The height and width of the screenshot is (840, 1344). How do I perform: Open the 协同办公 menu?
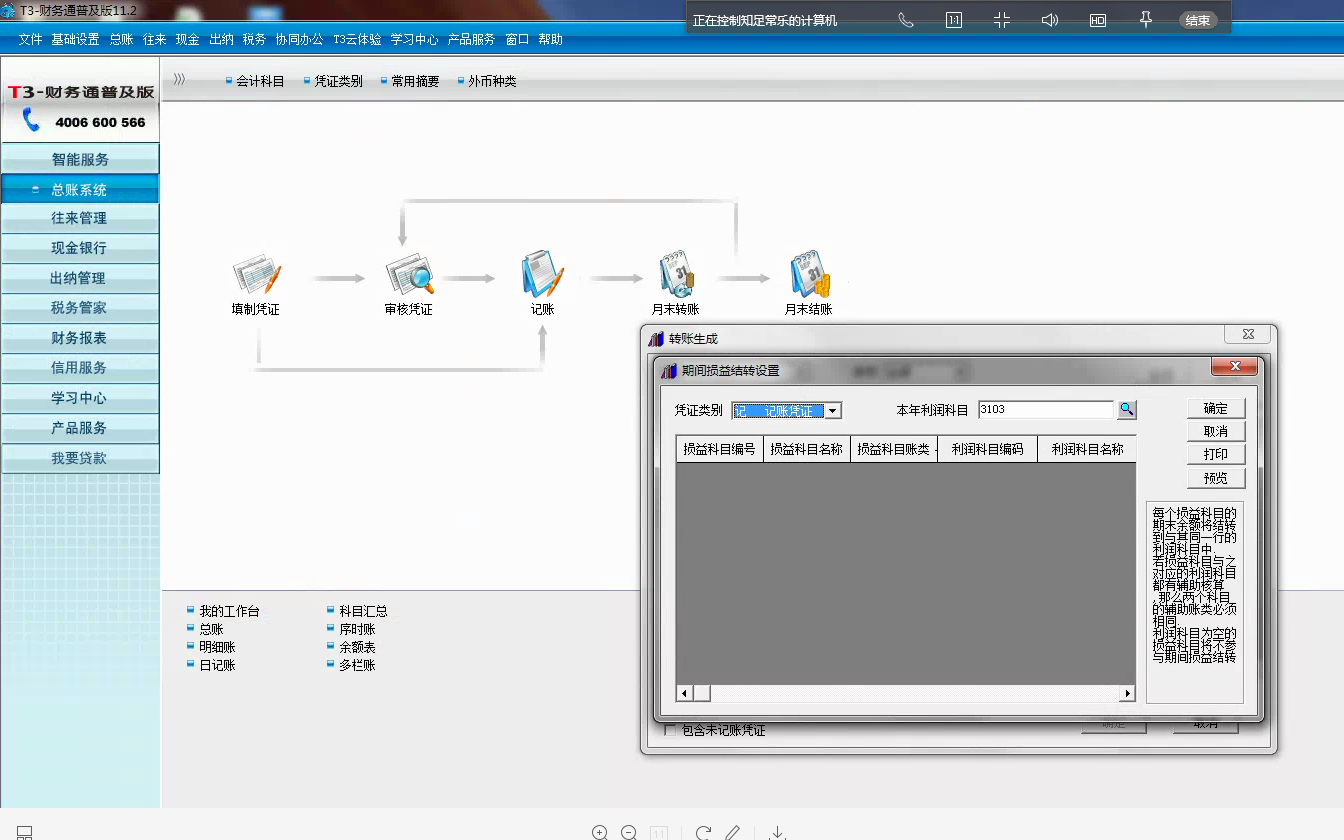300,40
